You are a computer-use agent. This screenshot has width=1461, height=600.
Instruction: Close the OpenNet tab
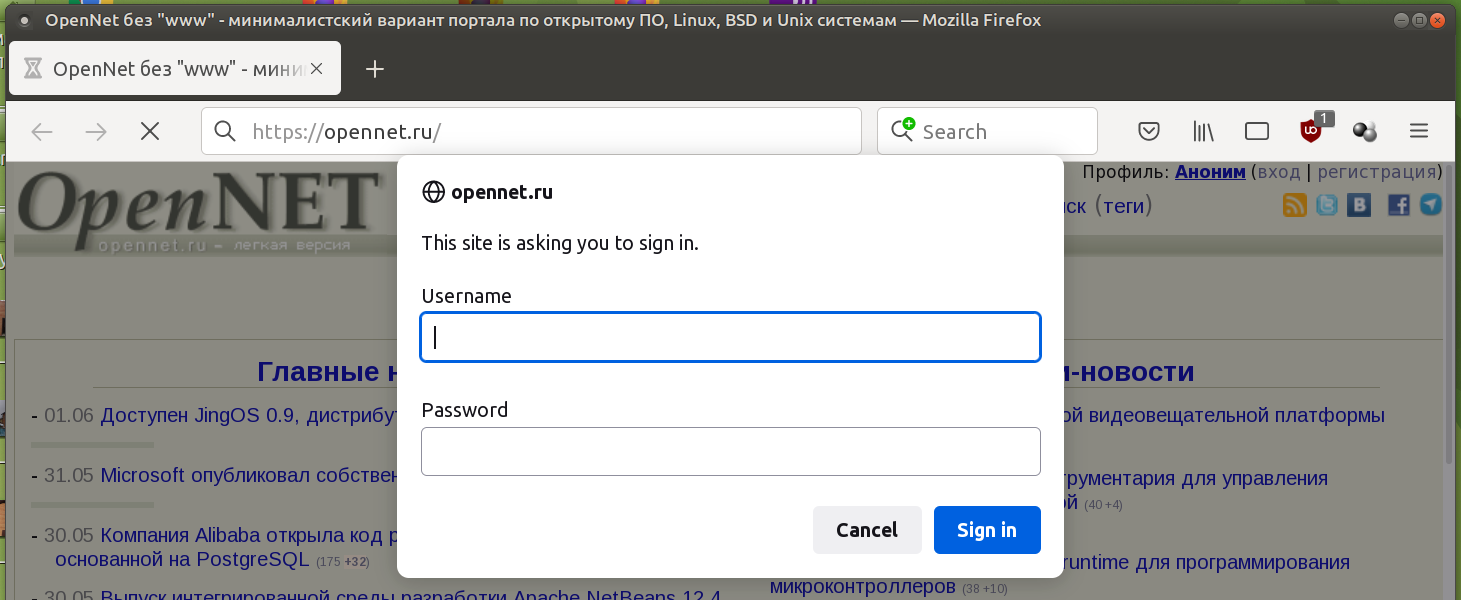point(317,69)
